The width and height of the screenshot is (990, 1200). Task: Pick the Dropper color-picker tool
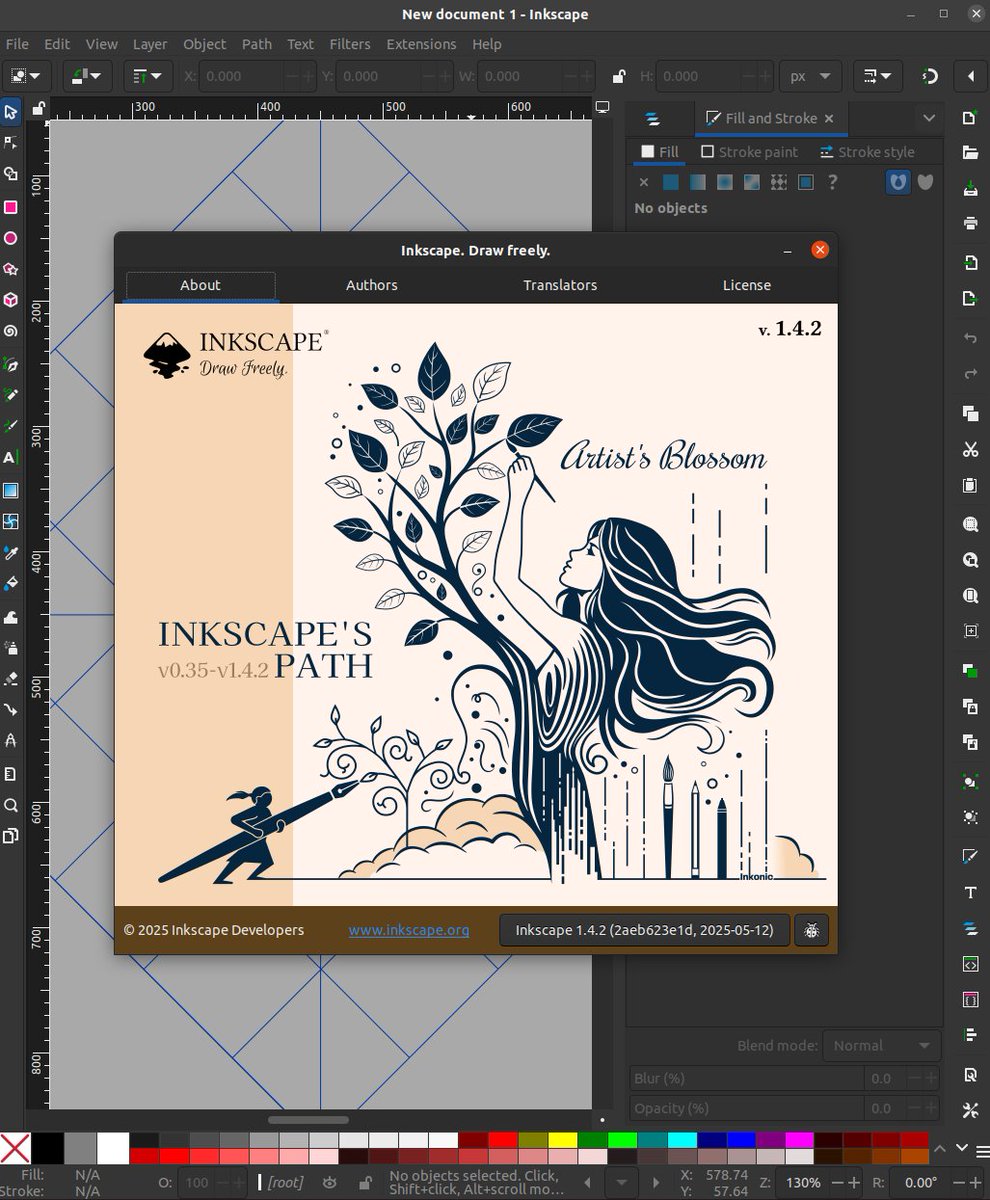(x=12, y=552)
